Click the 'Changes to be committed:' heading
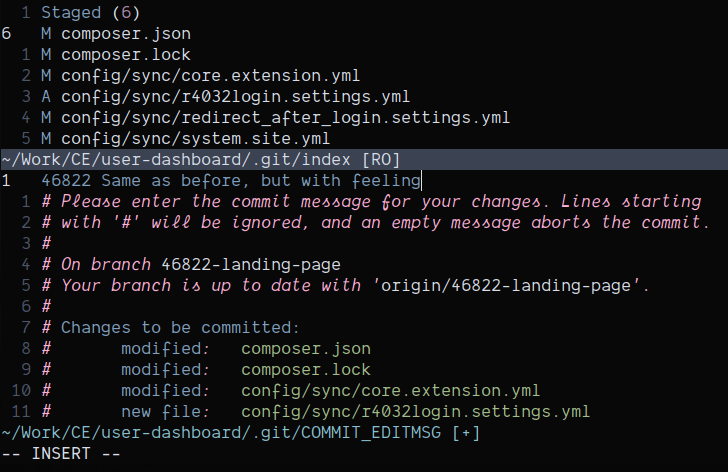Viewport: 728px width, 472px height. click(178, 327)
